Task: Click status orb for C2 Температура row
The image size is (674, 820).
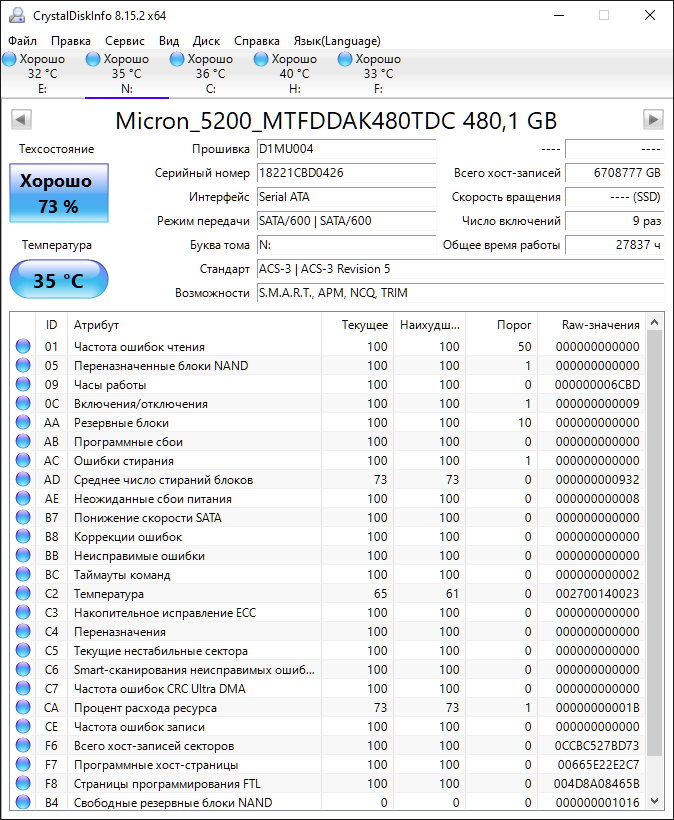Action: tap(23, 593)
